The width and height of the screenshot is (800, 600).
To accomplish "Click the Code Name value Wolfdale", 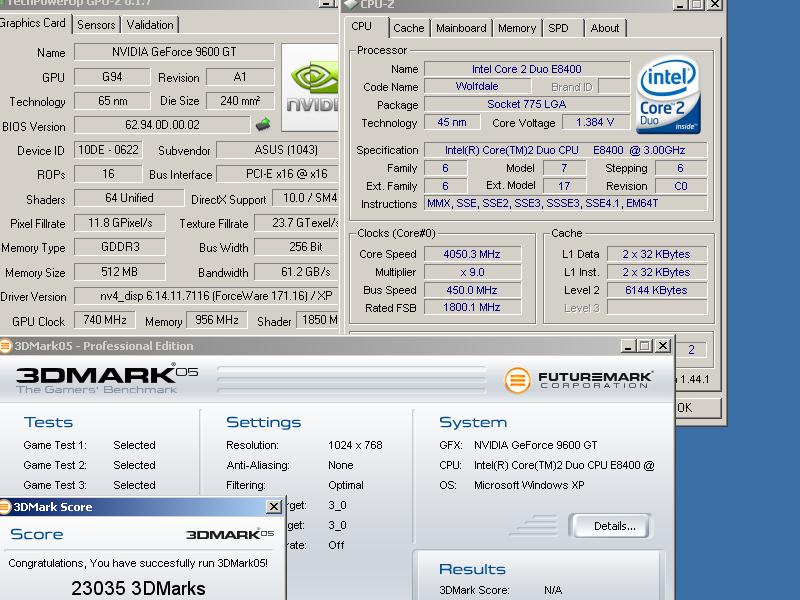I will [477, 86].
